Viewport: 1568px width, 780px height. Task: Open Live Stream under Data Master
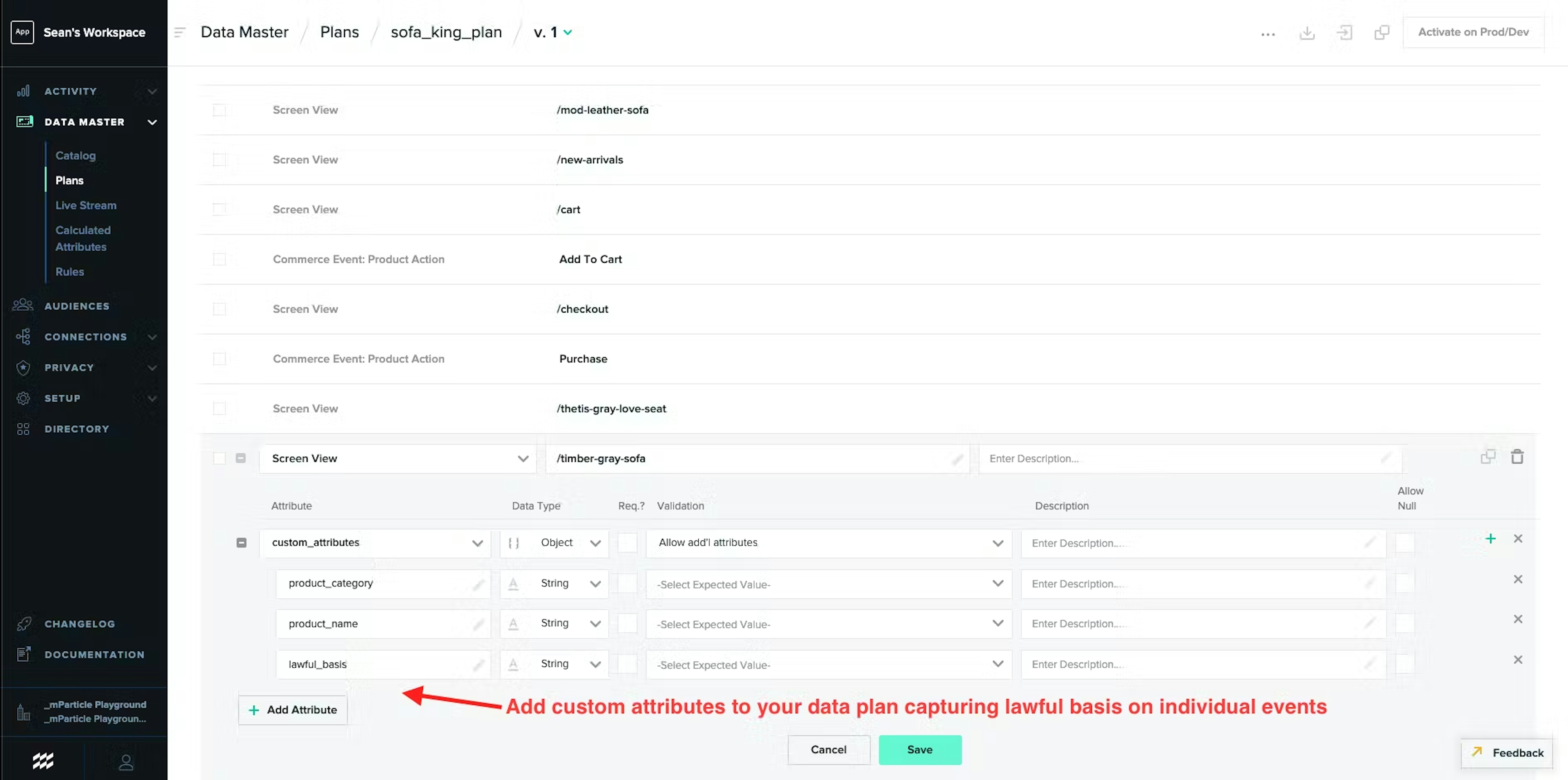[86, 205]
